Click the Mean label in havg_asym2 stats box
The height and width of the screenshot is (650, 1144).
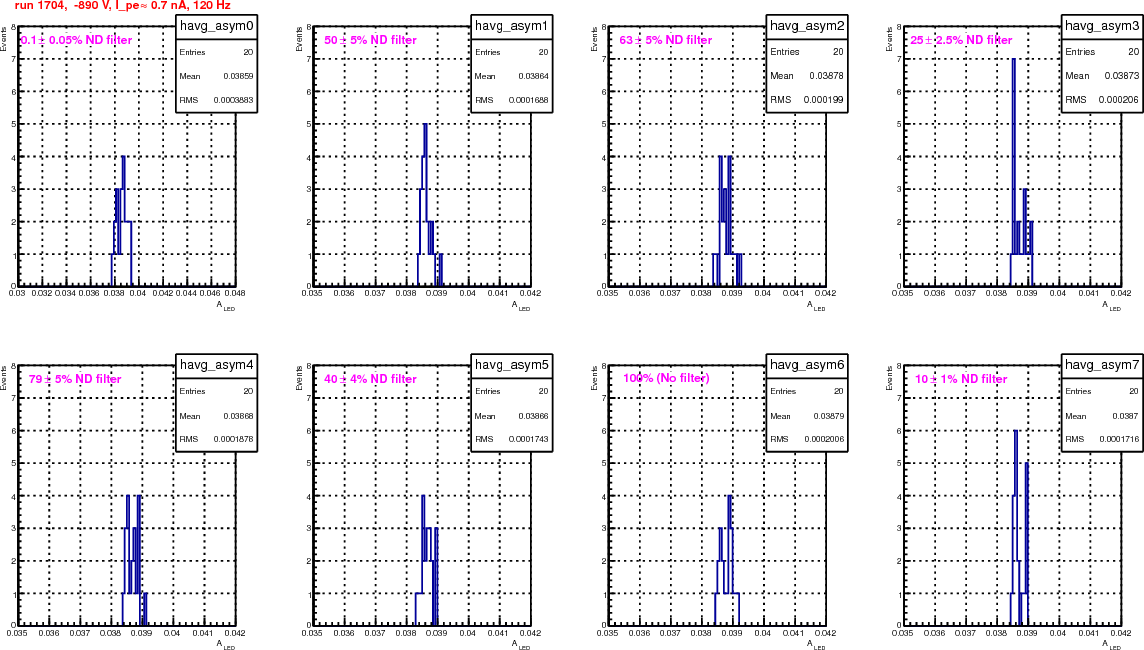[x=781, y=76]
